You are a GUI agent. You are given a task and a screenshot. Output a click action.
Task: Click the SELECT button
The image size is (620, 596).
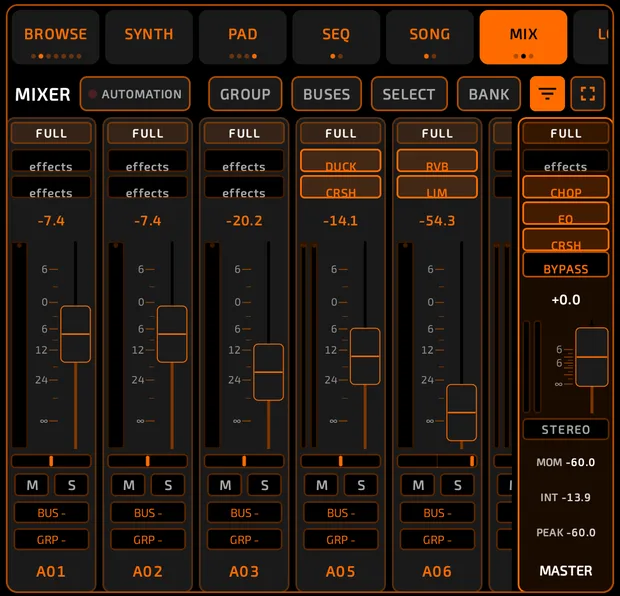(x=409, y=94)
